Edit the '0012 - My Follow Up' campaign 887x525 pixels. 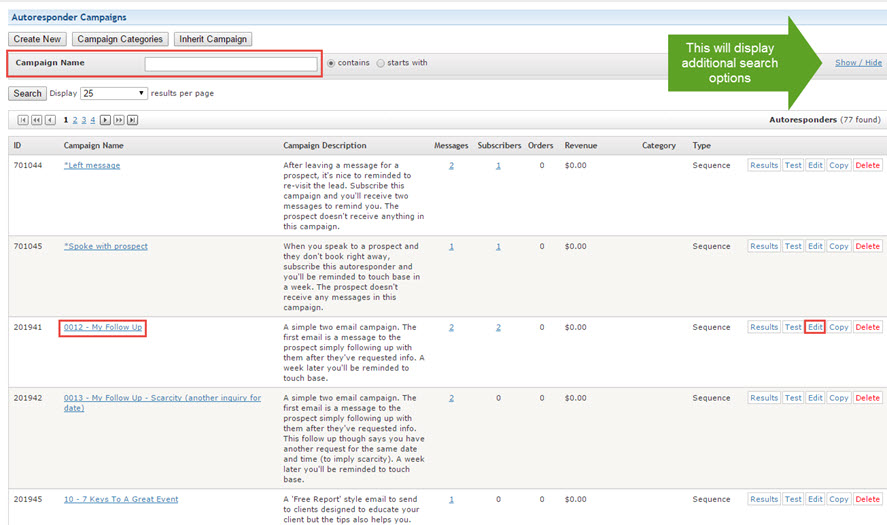click(x=815, y=327)
